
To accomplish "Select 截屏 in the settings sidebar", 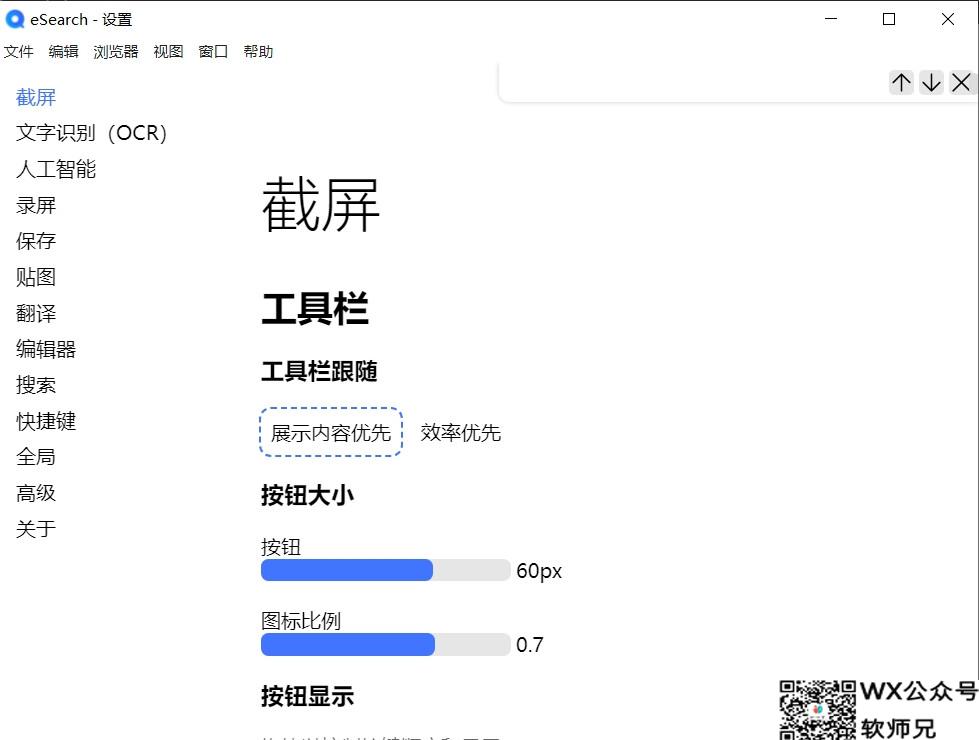I will (x=36, y=97).
